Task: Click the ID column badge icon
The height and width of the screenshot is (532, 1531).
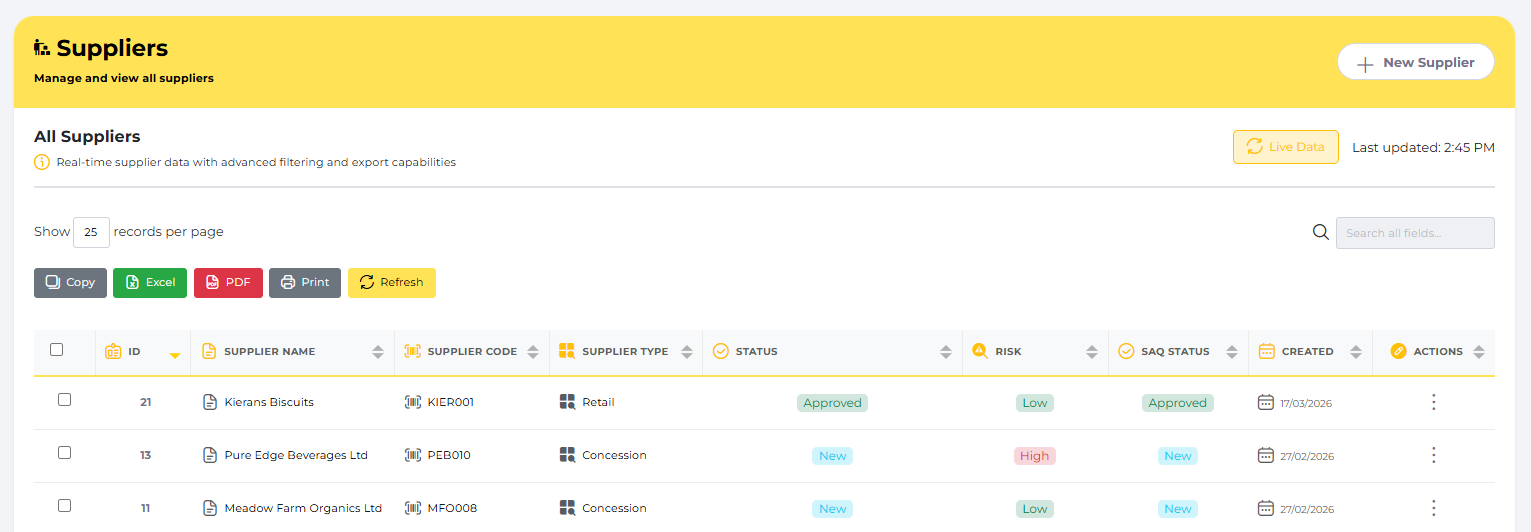Action: [112, 351]
